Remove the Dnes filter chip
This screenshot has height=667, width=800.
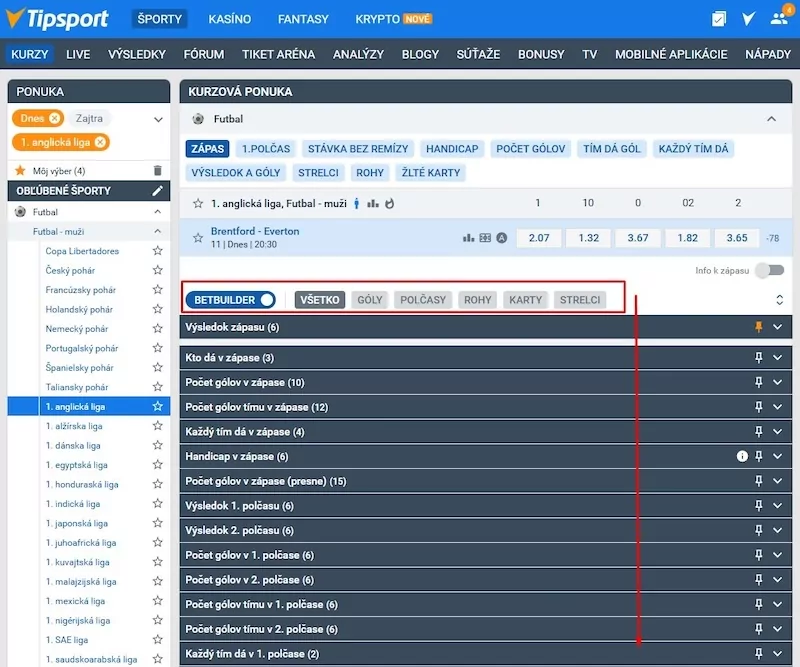55,118
